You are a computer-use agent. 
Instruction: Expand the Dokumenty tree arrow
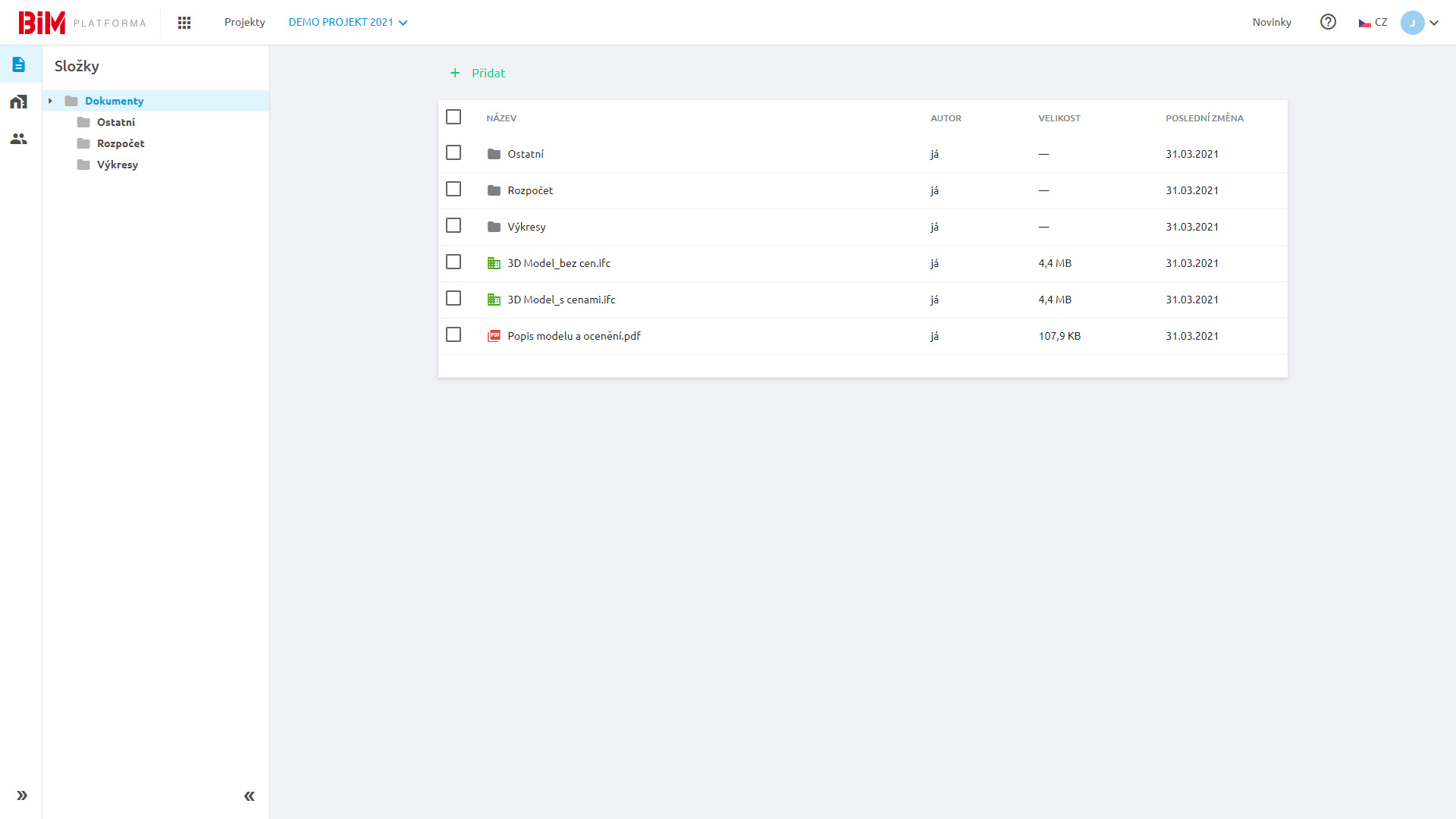point(50,101)
